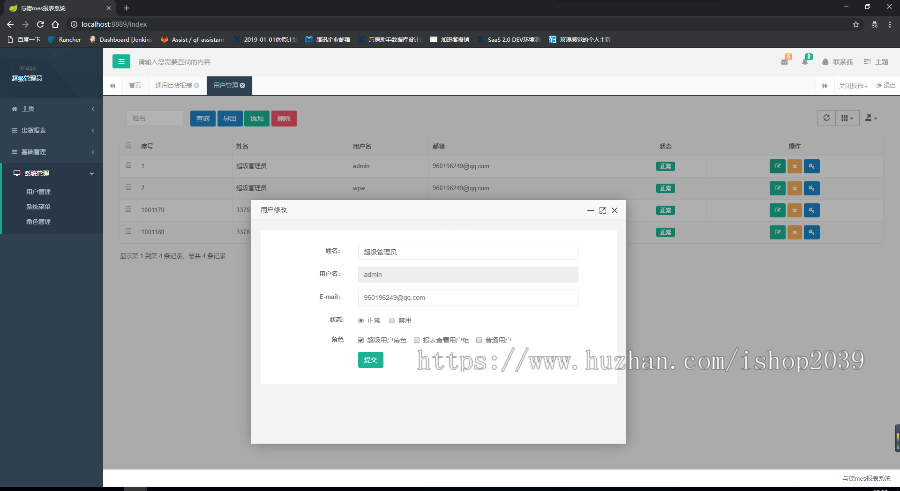Close the active 用户管理 tab via its x icon
The image size is (900, 491).
coord(243,86)
